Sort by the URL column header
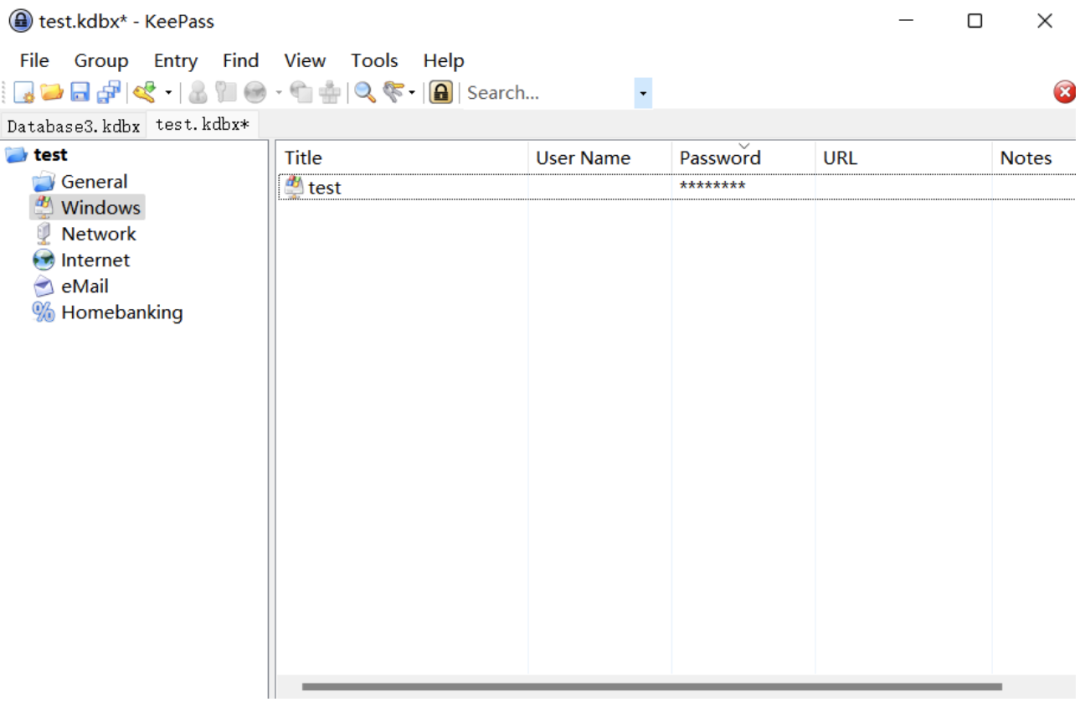The height and width of the screenshot is (702, 1080). coord(903,158)
